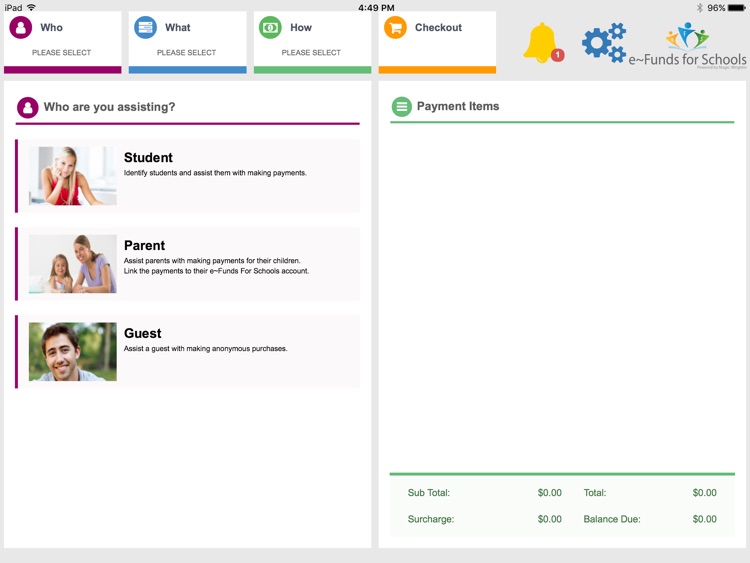Click the blue What list icon

click(145, 28)
